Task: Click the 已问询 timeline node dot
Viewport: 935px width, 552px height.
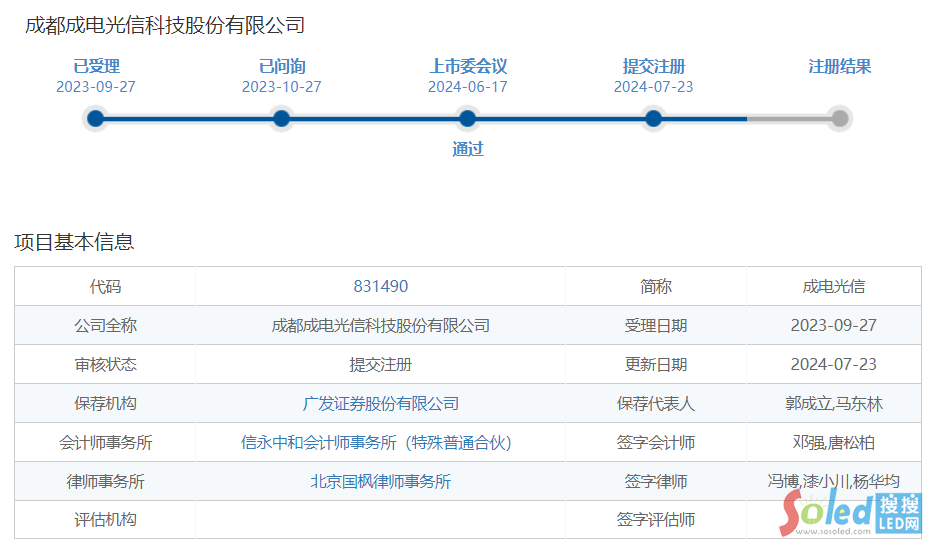Action: (282, 119)
